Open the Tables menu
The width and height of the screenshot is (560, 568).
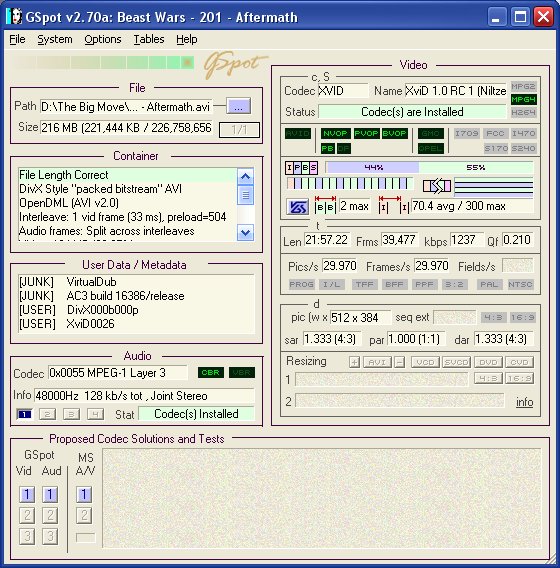149,39
